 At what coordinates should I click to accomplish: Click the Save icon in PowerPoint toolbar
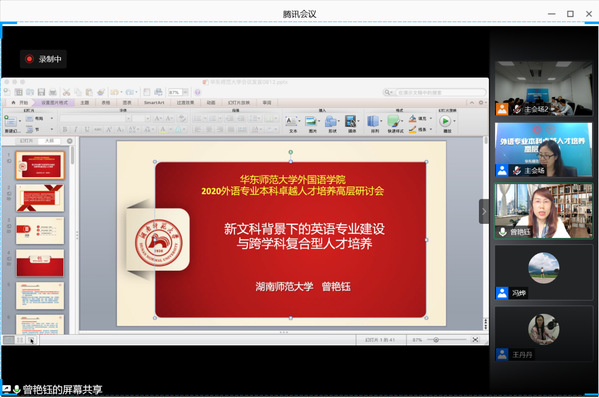41,92
